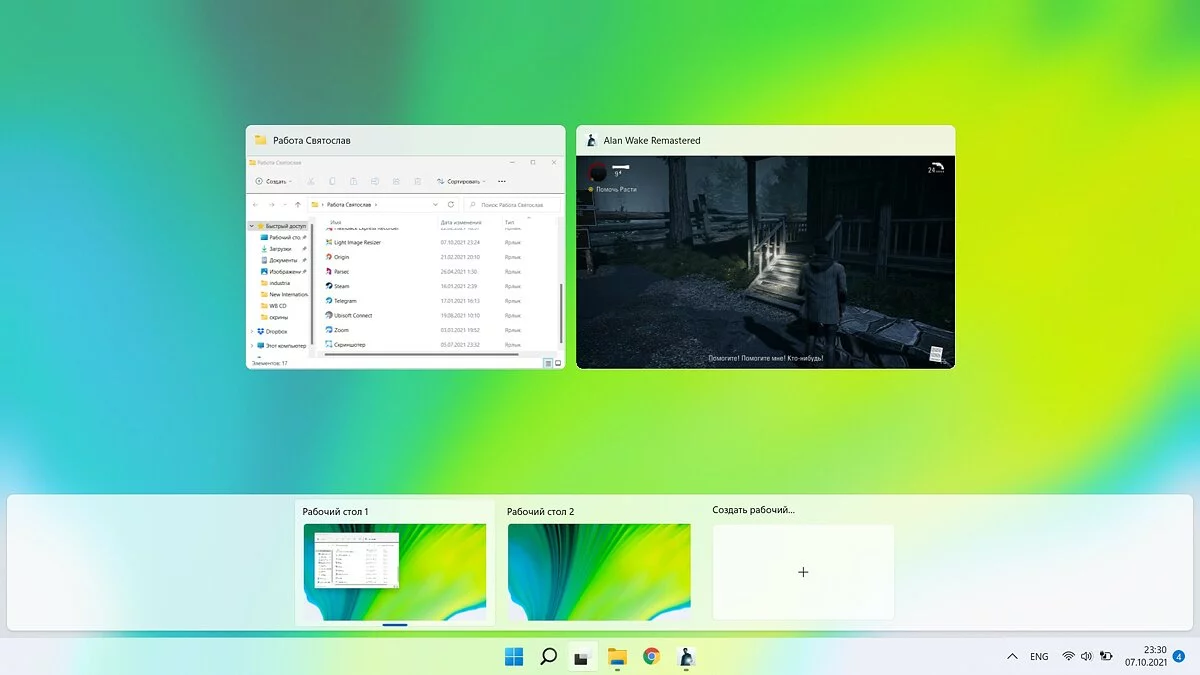Open notifications via the badge showing 4
The image size is (1200, 675).
tap(1178, 656)
